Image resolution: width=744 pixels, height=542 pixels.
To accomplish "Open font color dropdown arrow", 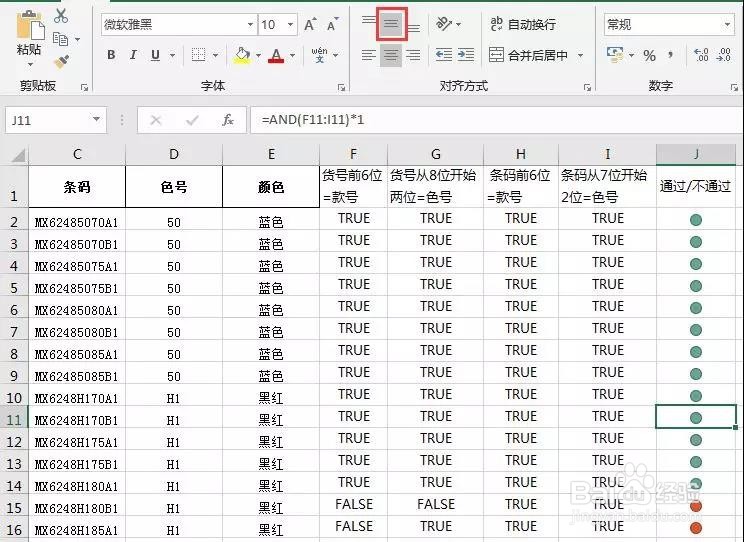I will 292,56.
